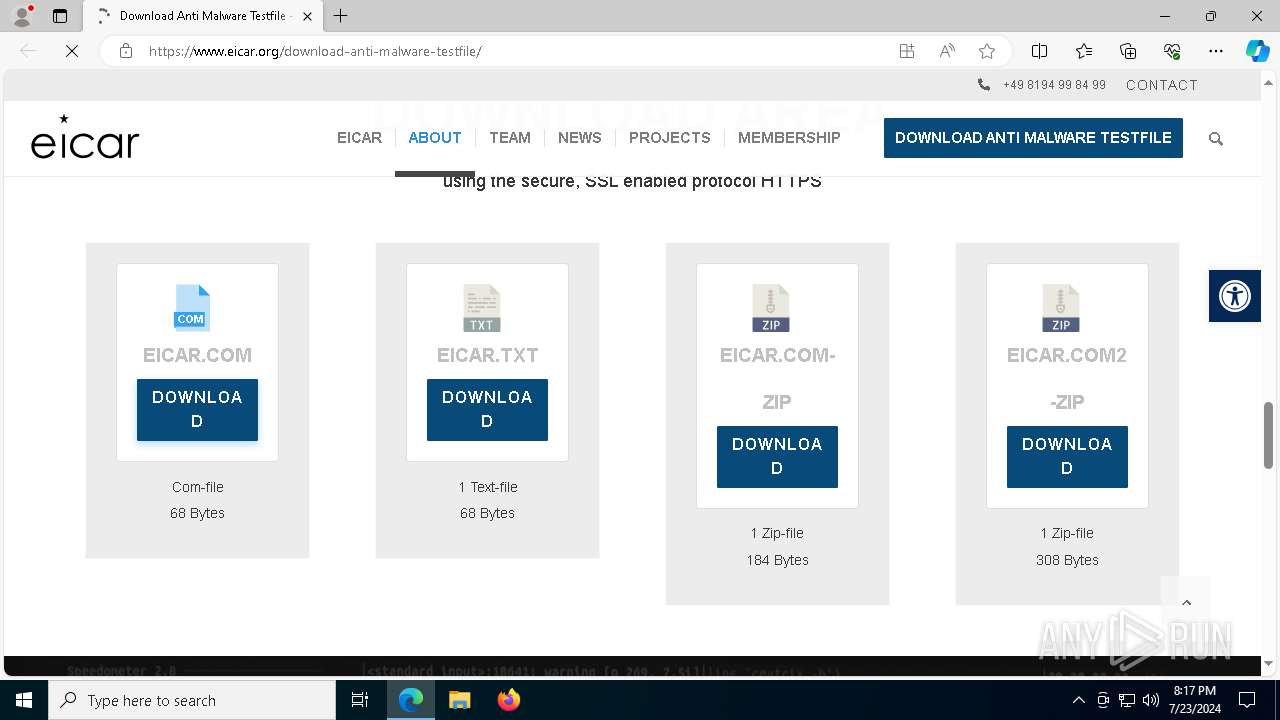The image size is (1280, 720).
Task: View site information lock icon
Action: click(126, 51)
